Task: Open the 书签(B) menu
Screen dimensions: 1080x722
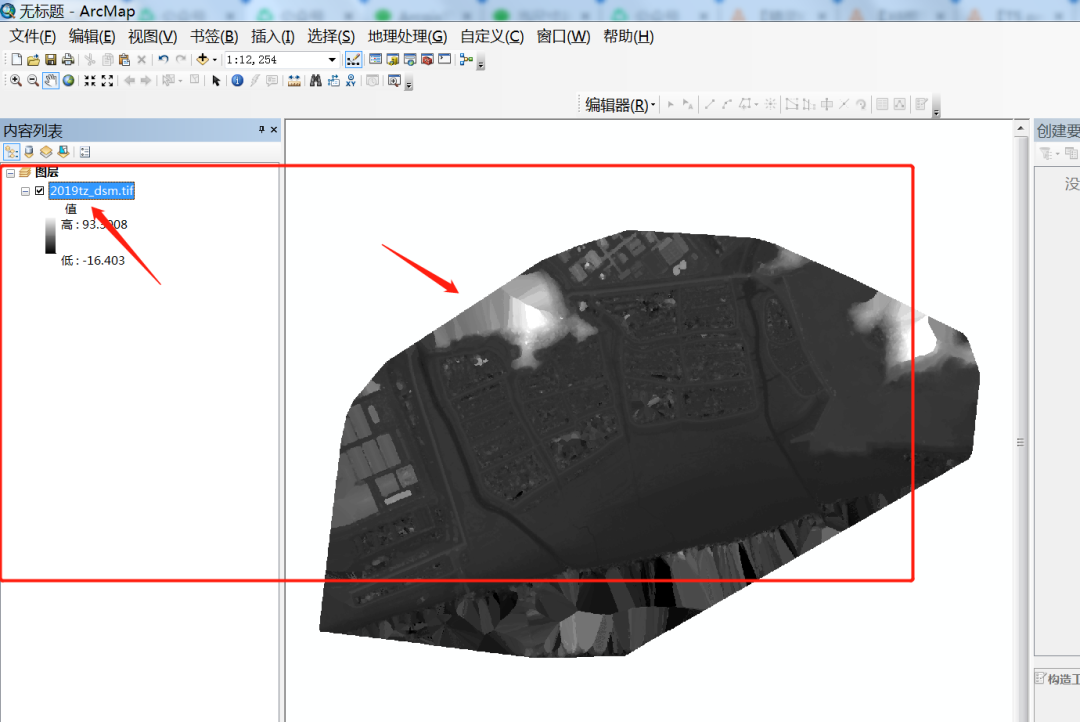Action: click(x=214, y=36)
